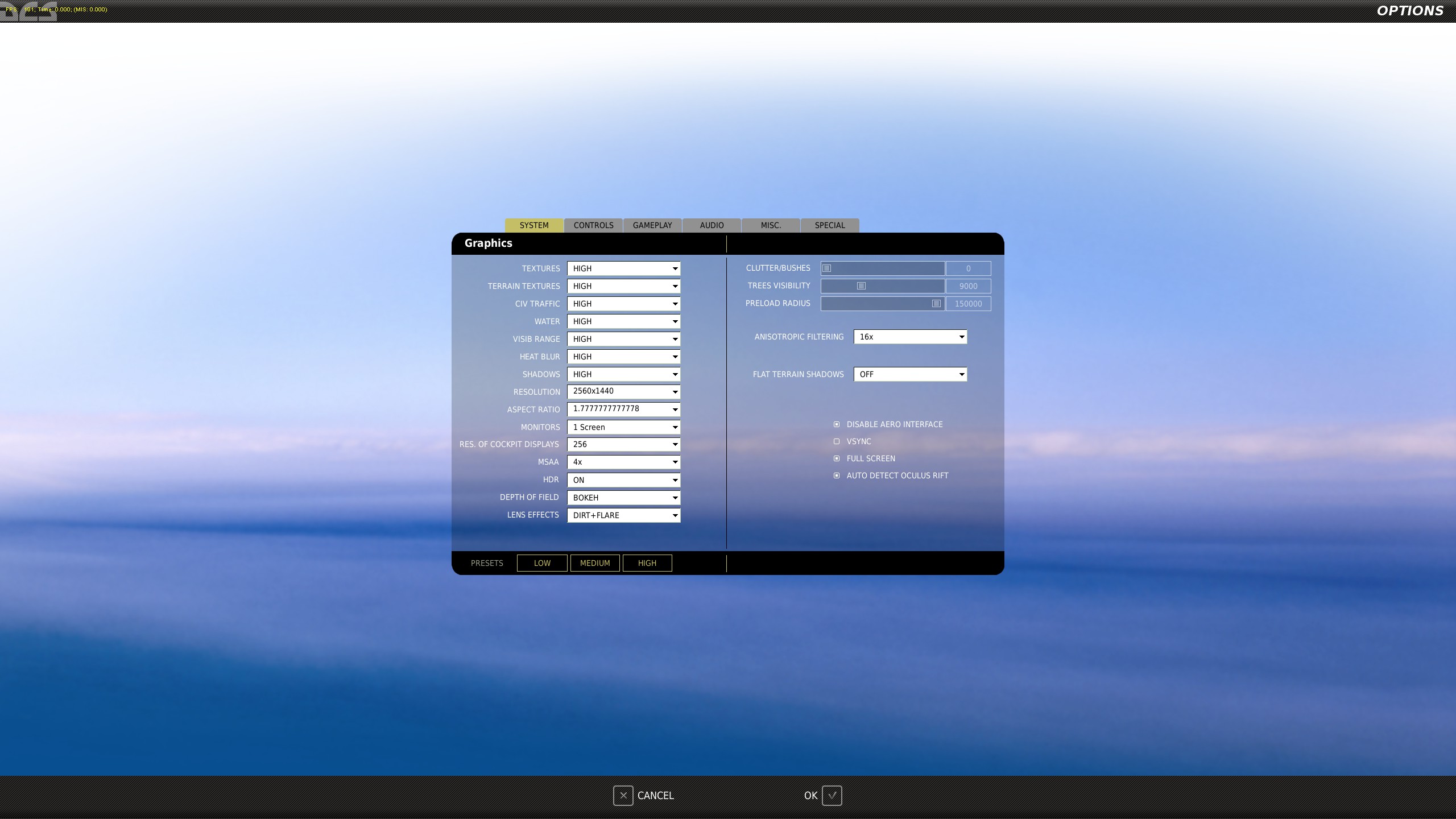Switch to the SPECIAL tab

[x=830, y=225]
